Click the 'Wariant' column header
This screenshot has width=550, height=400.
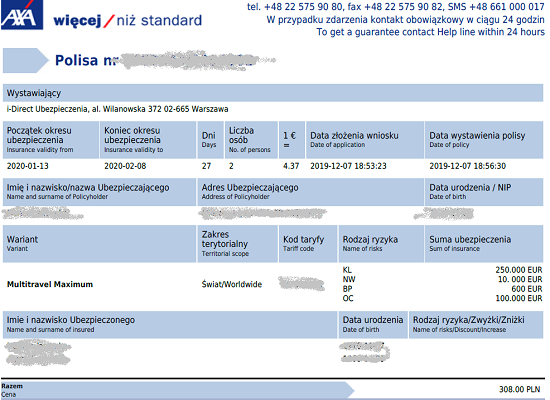[99, 244]
